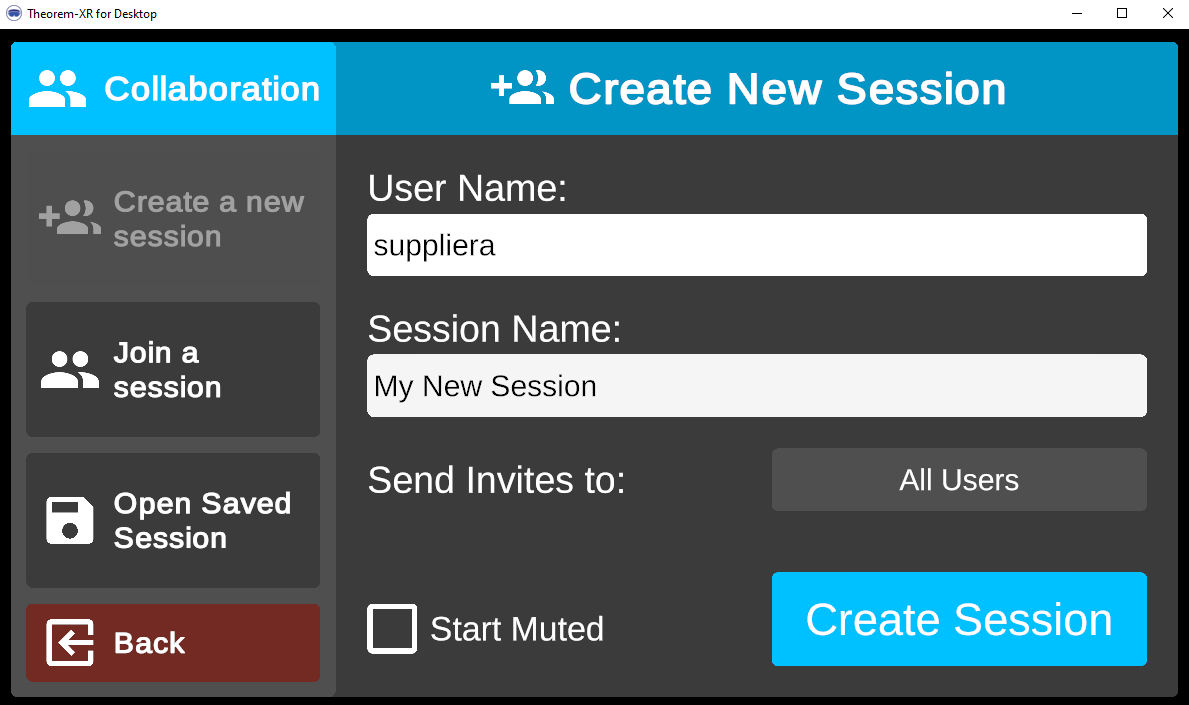Click the add-people icon beside Create New Session

(522, 88)
